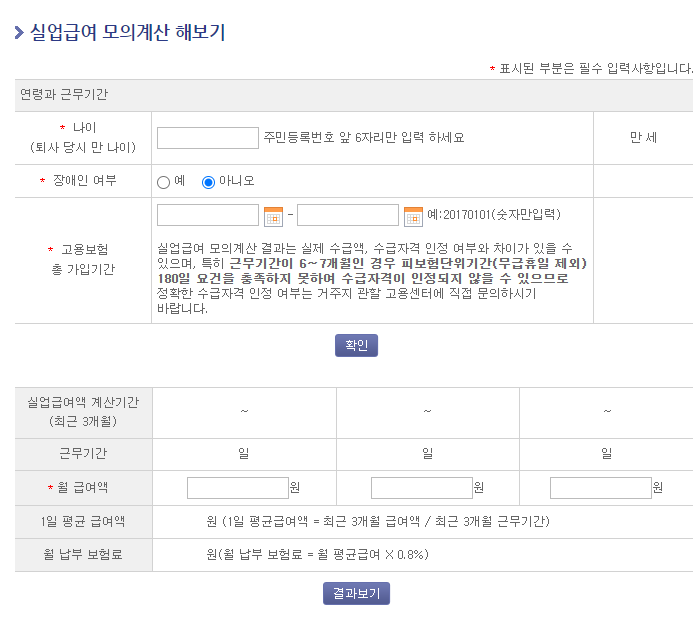The width and height of the screenshot is (693, 619).
Task: Click the 예:20170101(숫자만입력) example text
Action: coord(494,215)
